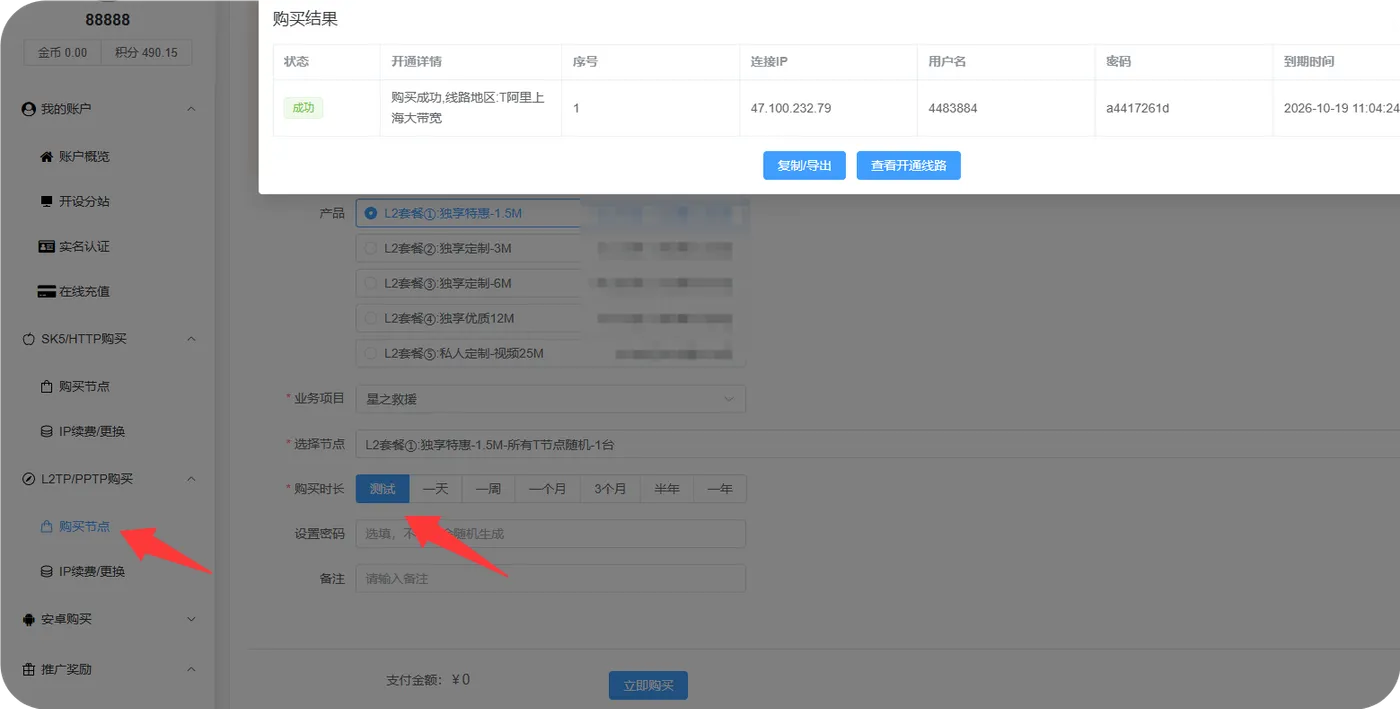Click the user icon beside 我的账户
Image resolution: width=1400 pixels, height=709 pixels.
pos(28,109)
